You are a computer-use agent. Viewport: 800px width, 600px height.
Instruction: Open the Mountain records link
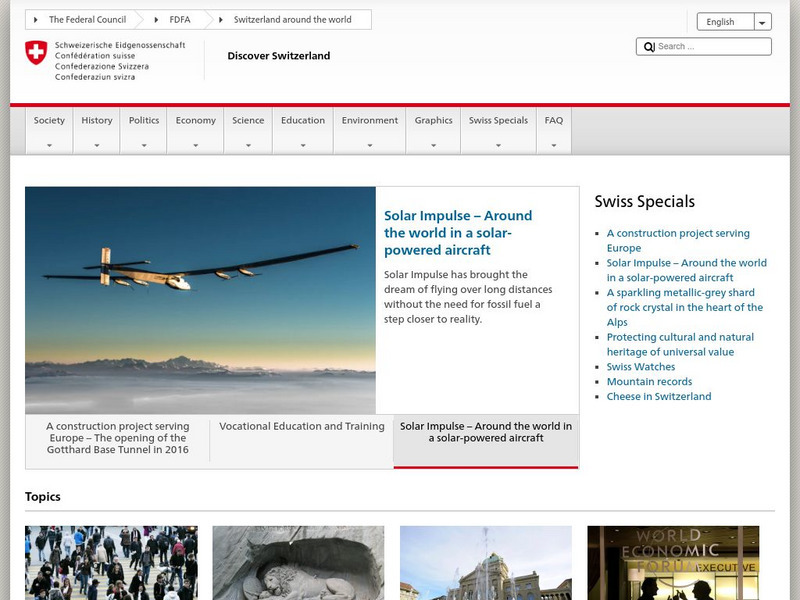tap(649, 382)
